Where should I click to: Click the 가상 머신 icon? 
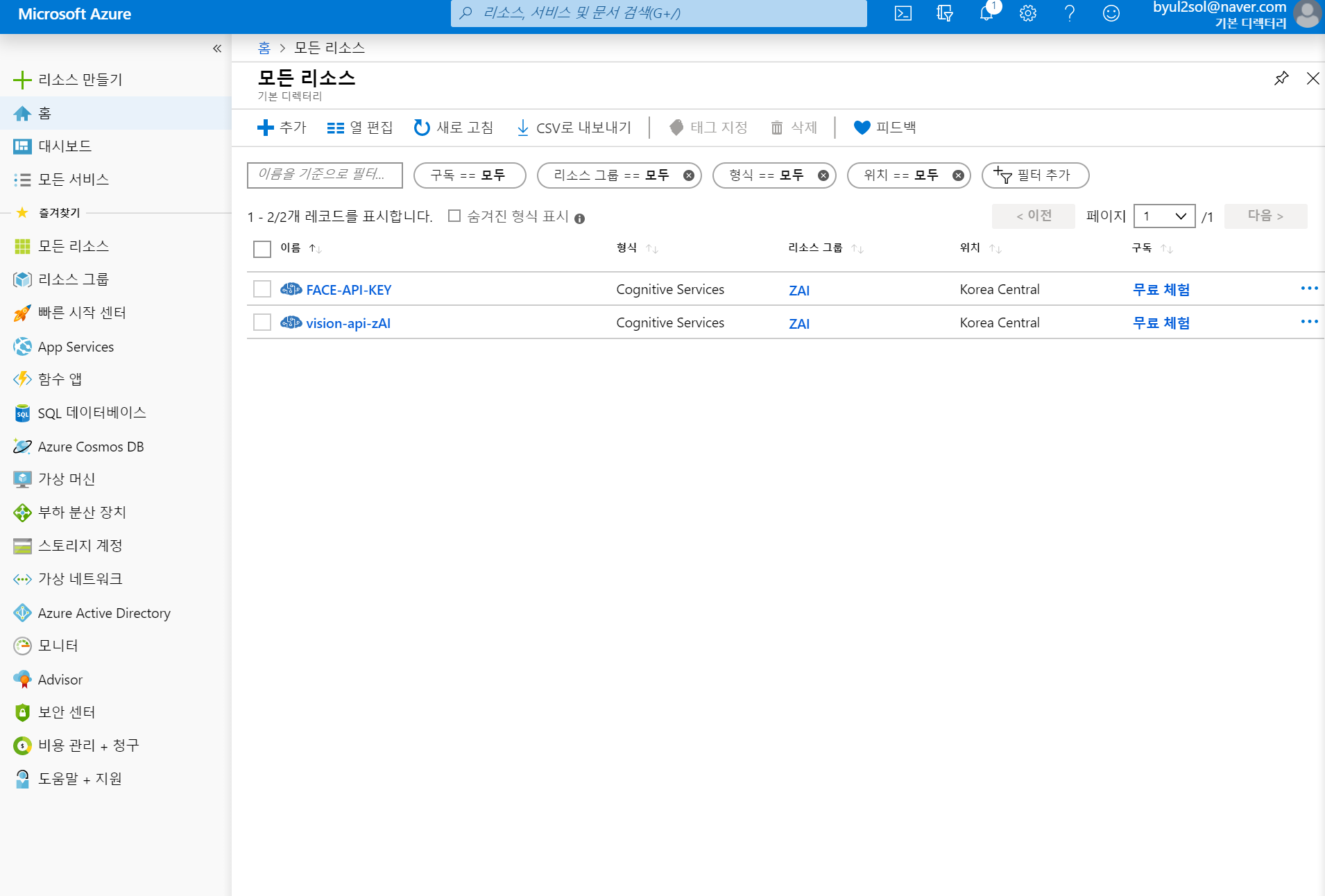pyautogui.click(x=22, y=479)
